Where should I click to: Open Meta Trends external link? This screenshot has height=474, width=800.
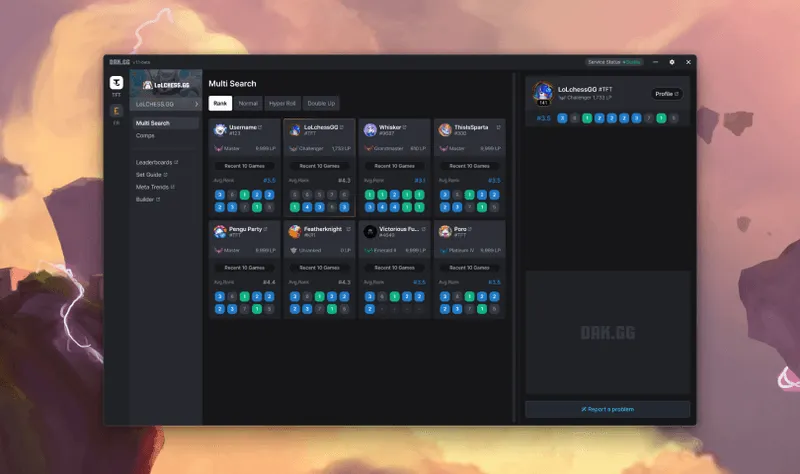[155, 187]
